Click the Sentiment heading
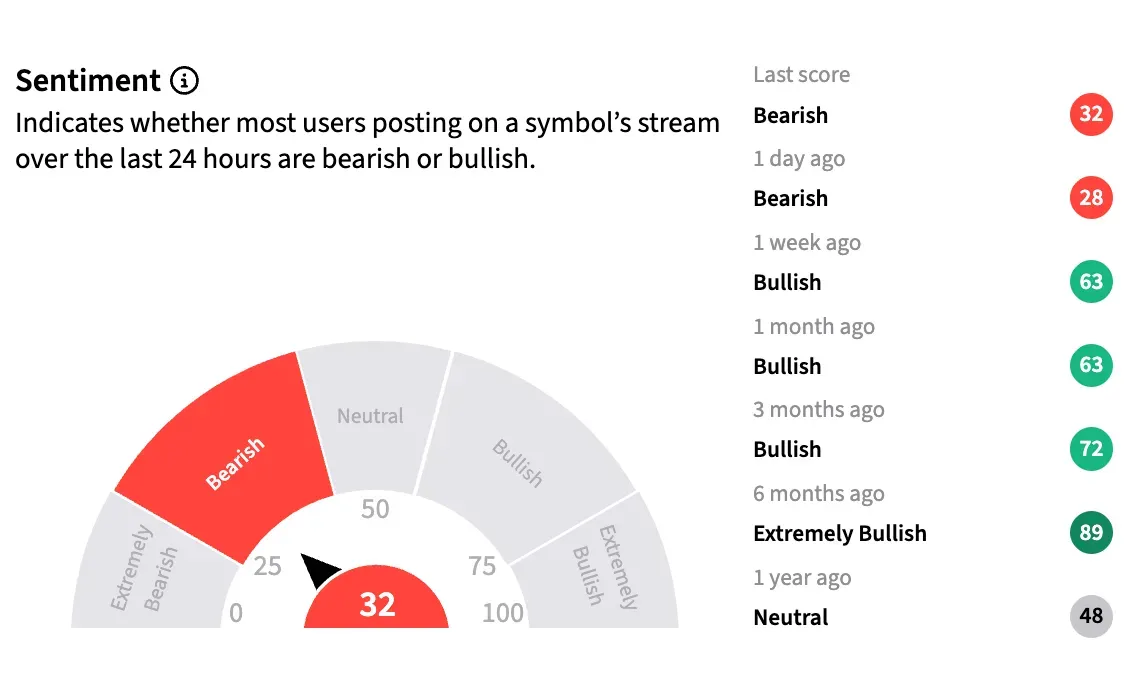The image size is (1138, 674). click(88, 80)
